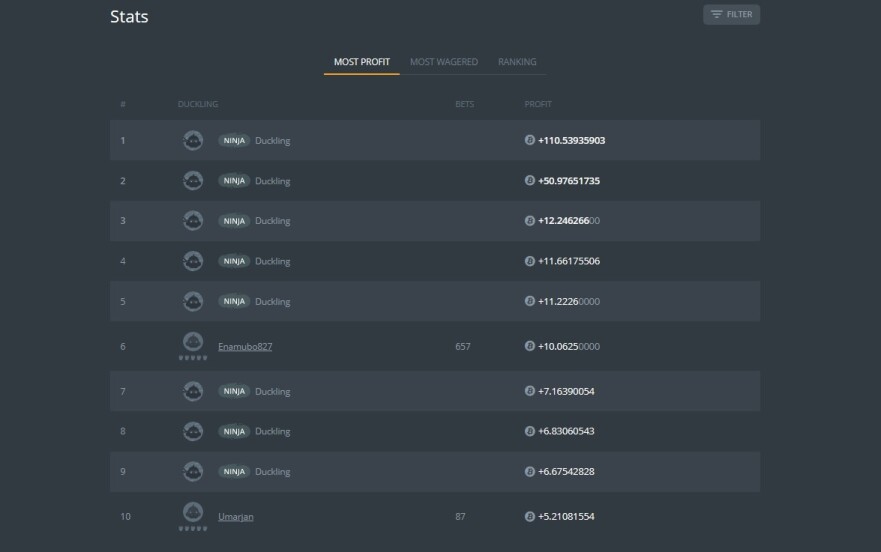Click the bitcoin icon beside +50.97651735
881x552 pixels.
click(529, 180)
